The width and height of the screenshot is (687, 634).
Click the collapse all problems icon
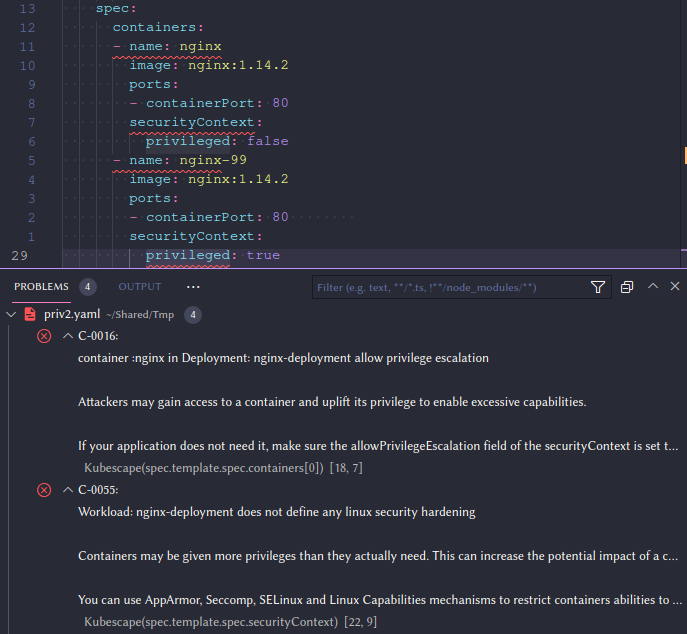627,287
